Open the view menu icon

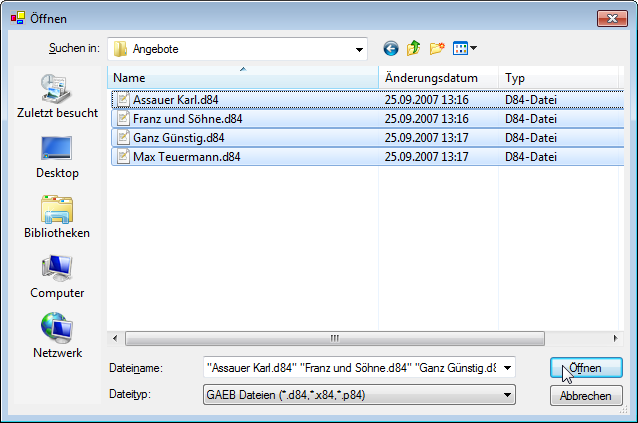tap(465, 48)
